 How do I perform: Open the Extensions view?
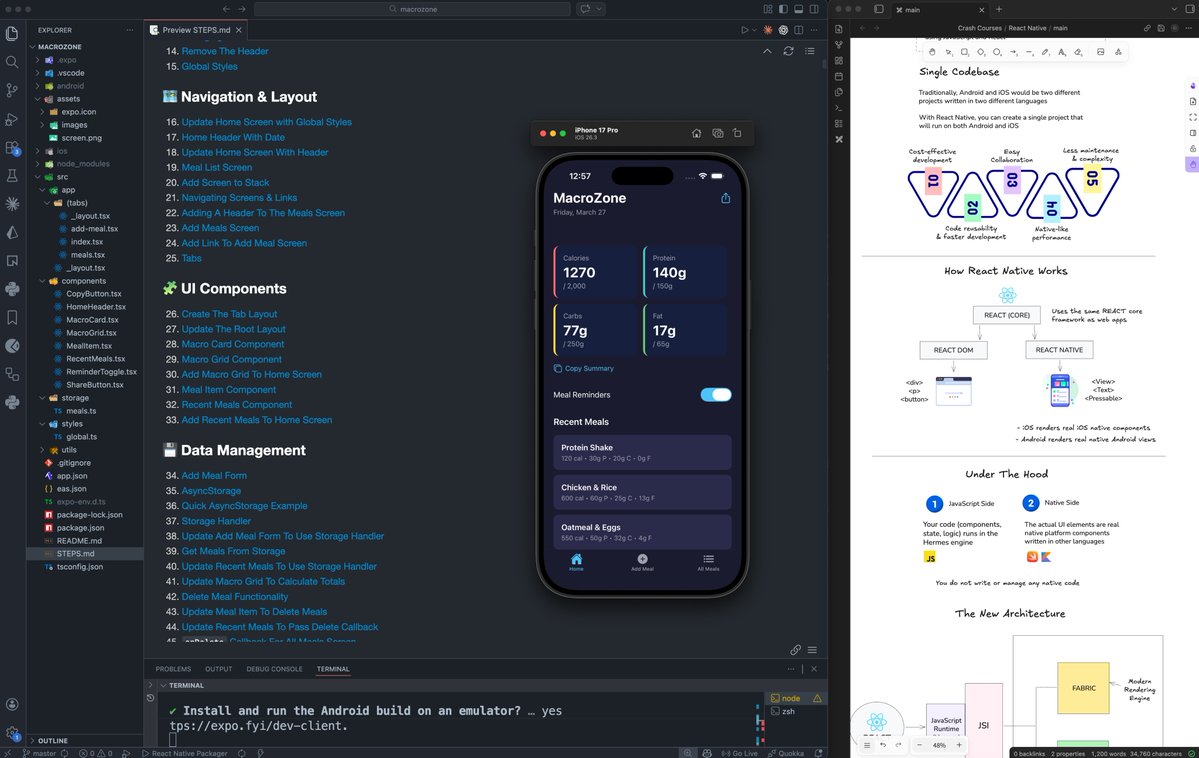click(11, 147)
